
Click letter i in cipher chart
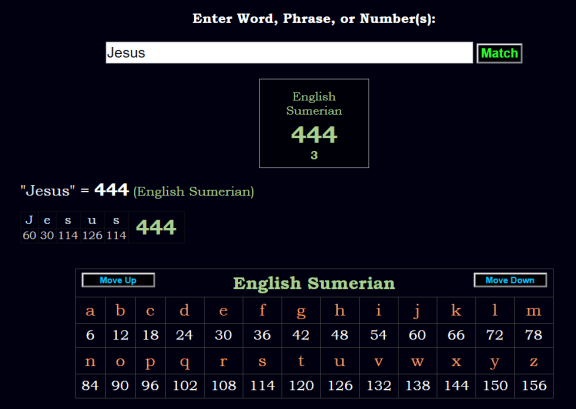[x=379, y=311]
